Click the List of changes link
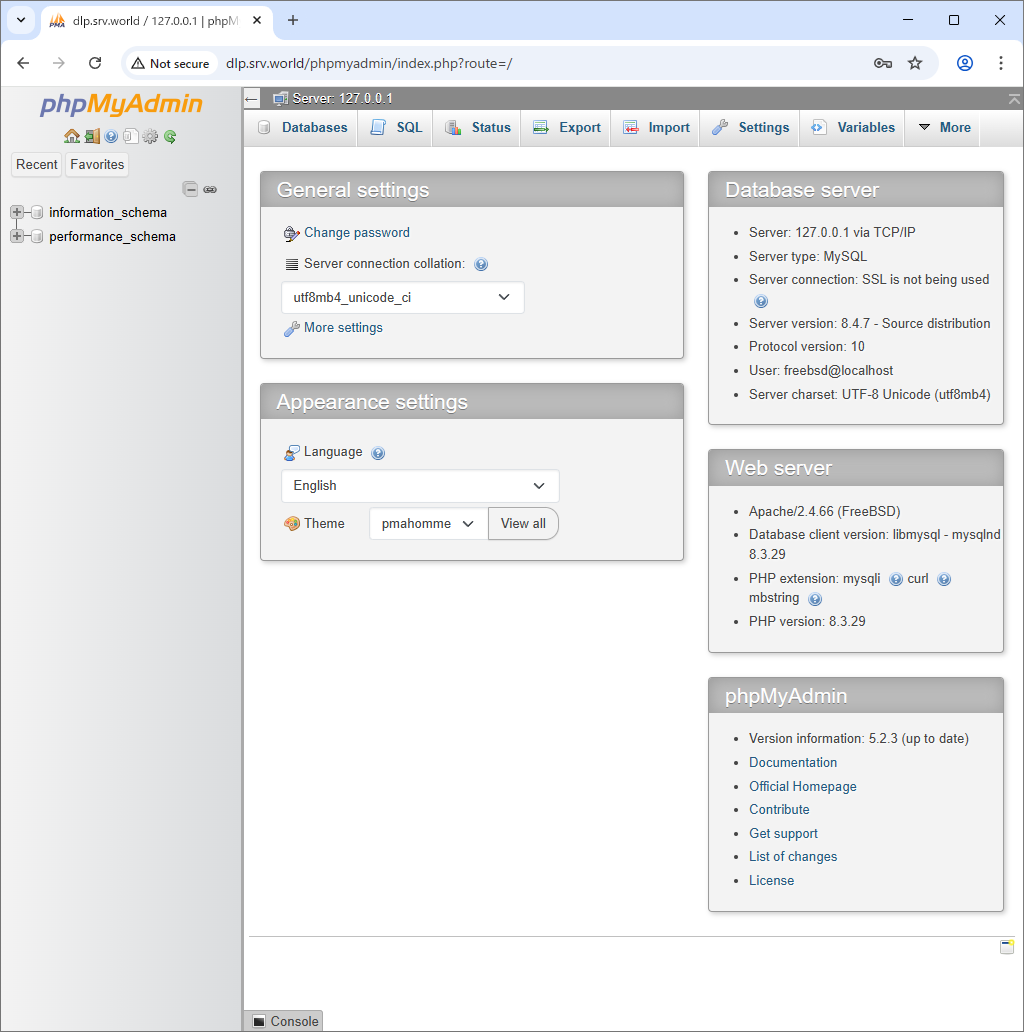Screen dimensions: 1024x1032 point(793,856)
